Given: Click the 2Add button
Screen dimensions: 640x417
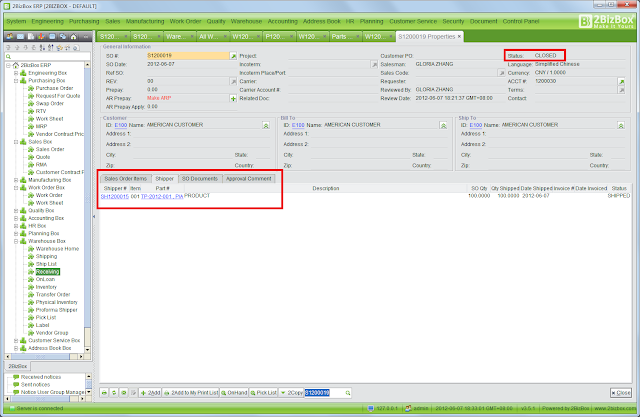Looking at the screenshot, I should click(150, 393).
